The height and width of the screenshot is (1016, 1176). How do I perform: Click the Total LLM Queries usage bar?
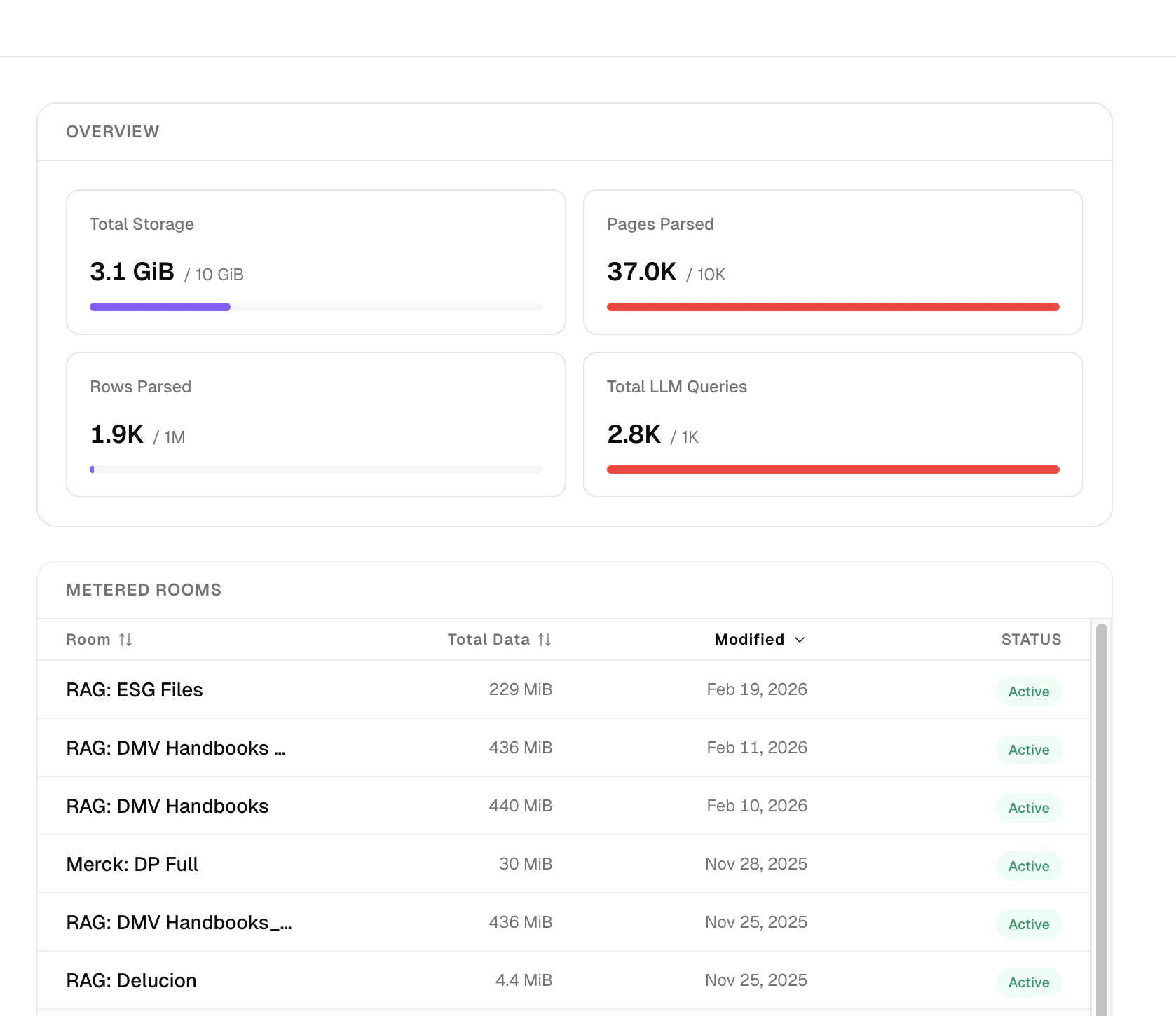coord(833,469)
